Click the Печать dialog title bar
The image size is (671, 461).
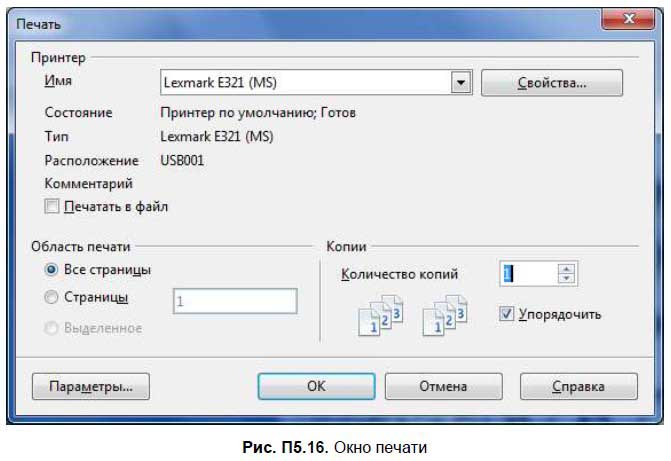[300, 19]
